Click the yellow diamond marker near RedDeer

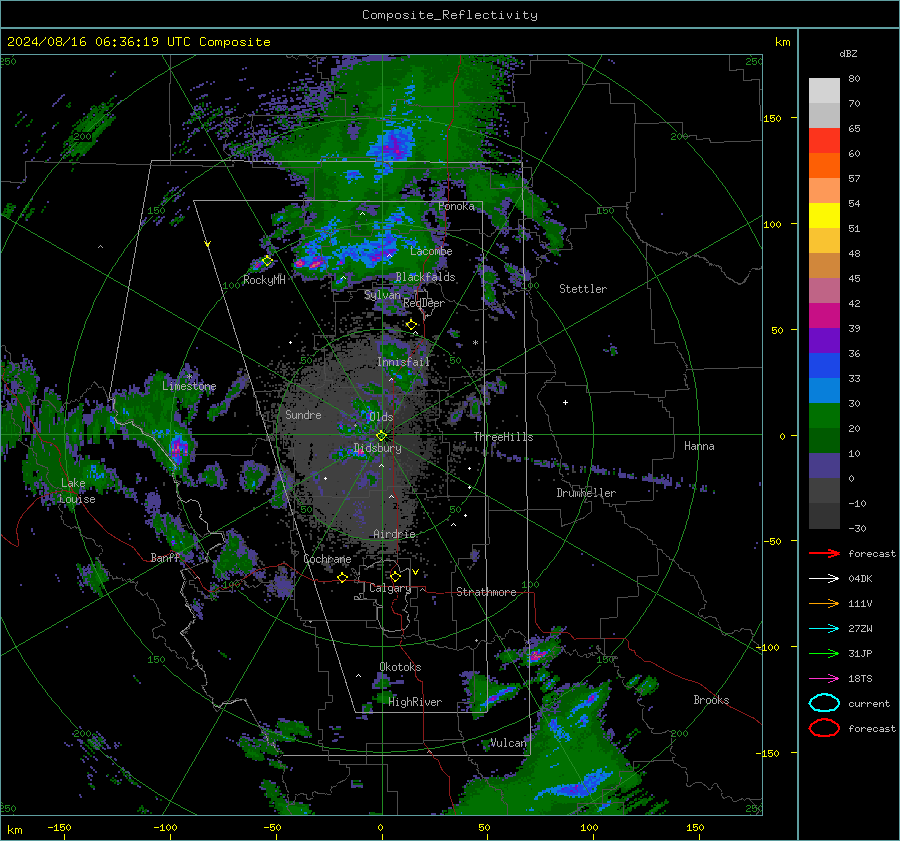tap(412, 325)
